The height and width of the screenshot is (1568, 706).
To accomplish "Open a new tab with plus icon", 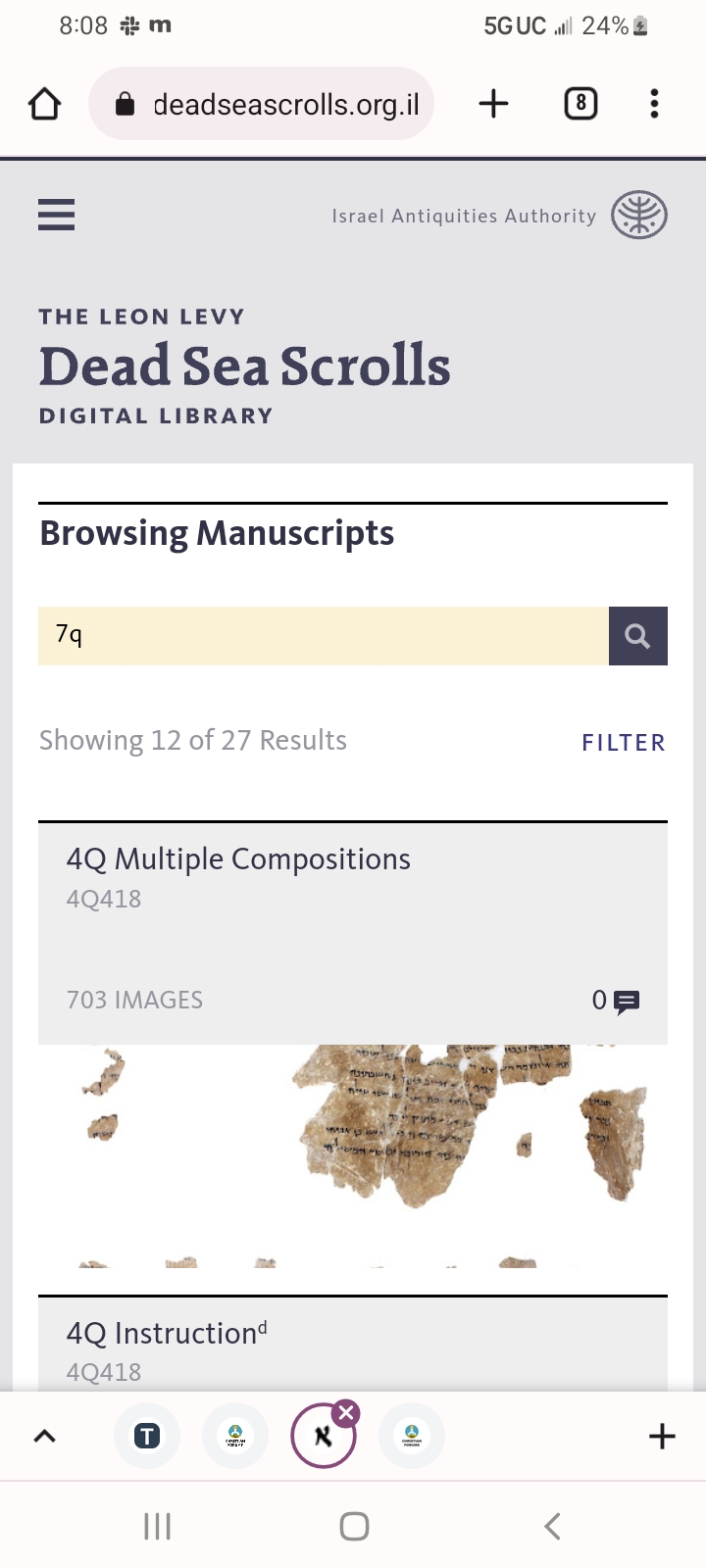I will point(493,104).
